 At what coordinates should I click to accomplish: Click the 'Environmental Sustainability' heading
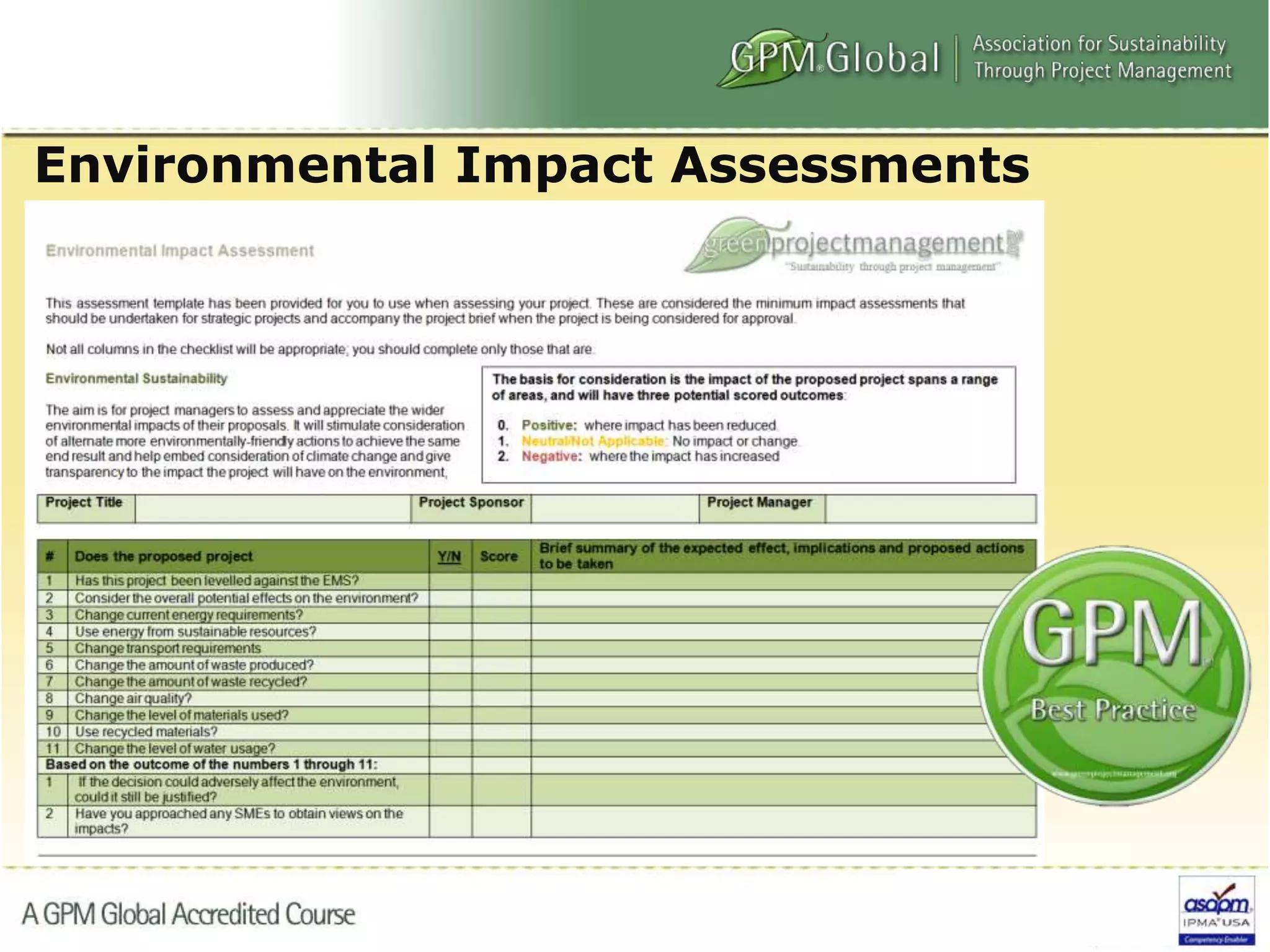[x=136, y=379]
